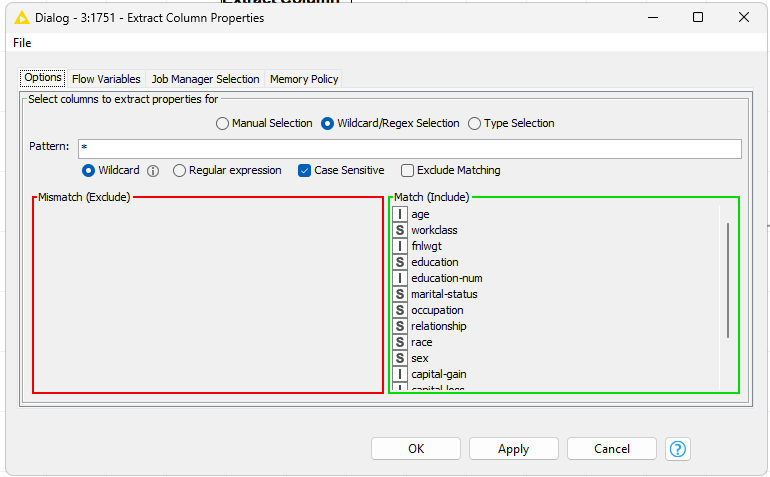770x477 pixels.
Task: Click the help question mark icon
Action: click(x=680, y=449)
